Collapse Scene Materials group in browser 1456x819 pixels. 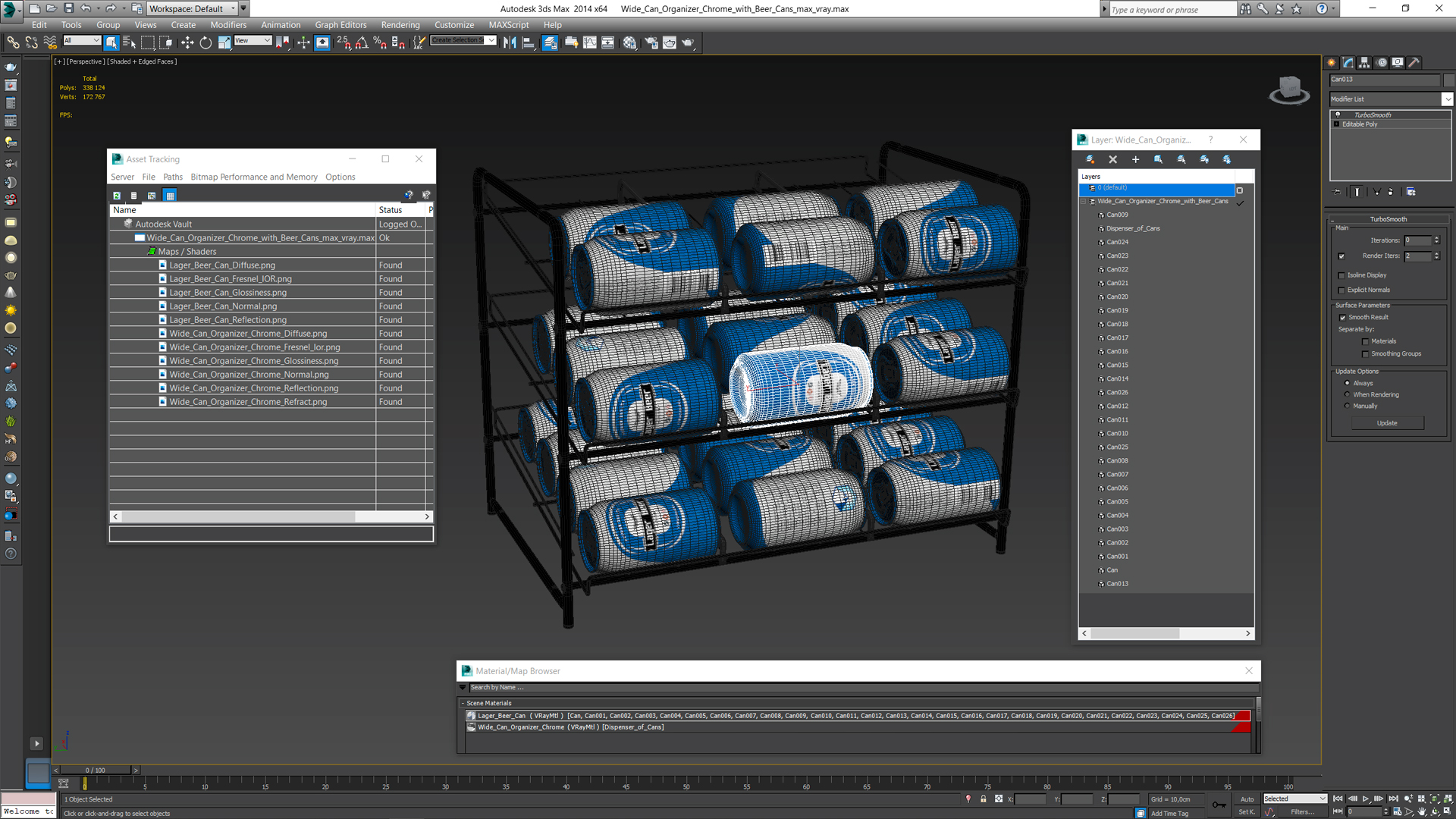(x=463, y=704)
